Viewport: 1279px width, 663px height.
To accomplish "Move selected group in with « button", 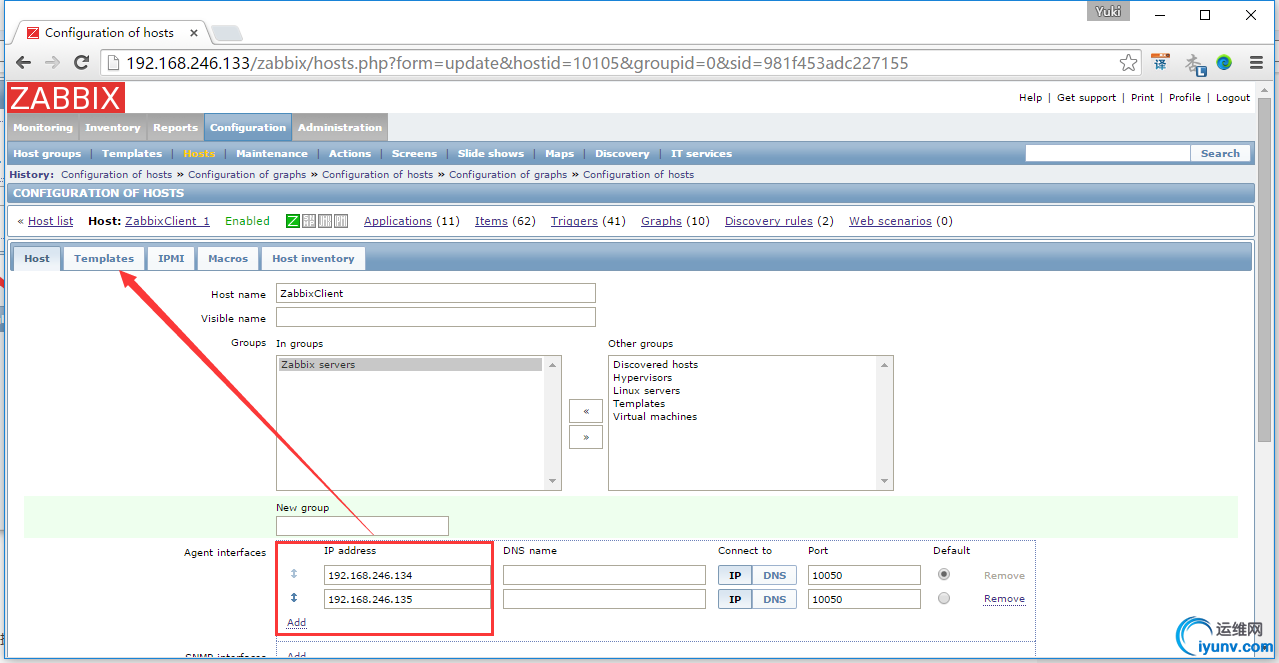I will tap(586, 411).
